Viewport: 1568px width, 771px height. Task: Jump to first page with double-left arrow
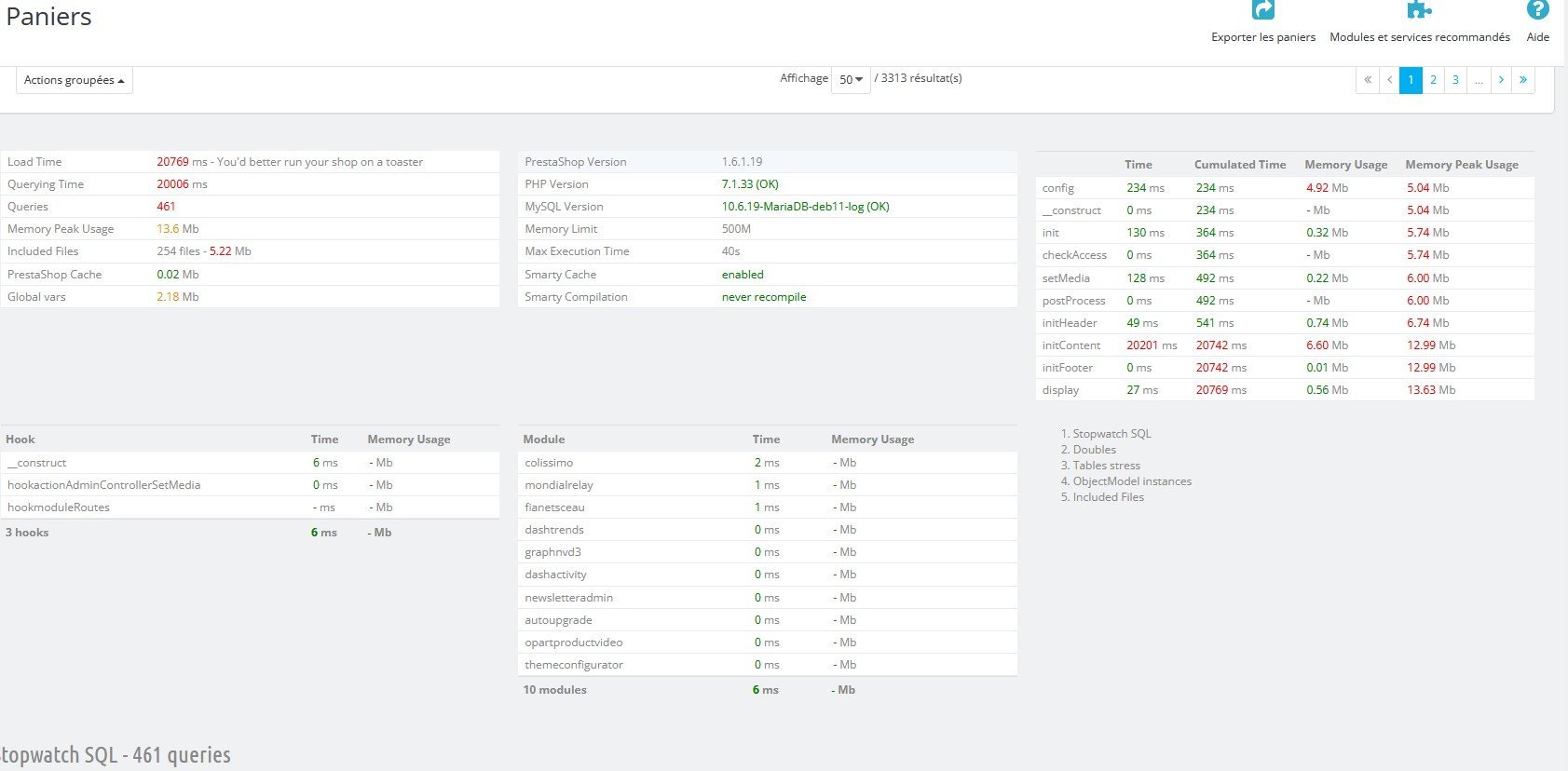tap(1368, 80)
